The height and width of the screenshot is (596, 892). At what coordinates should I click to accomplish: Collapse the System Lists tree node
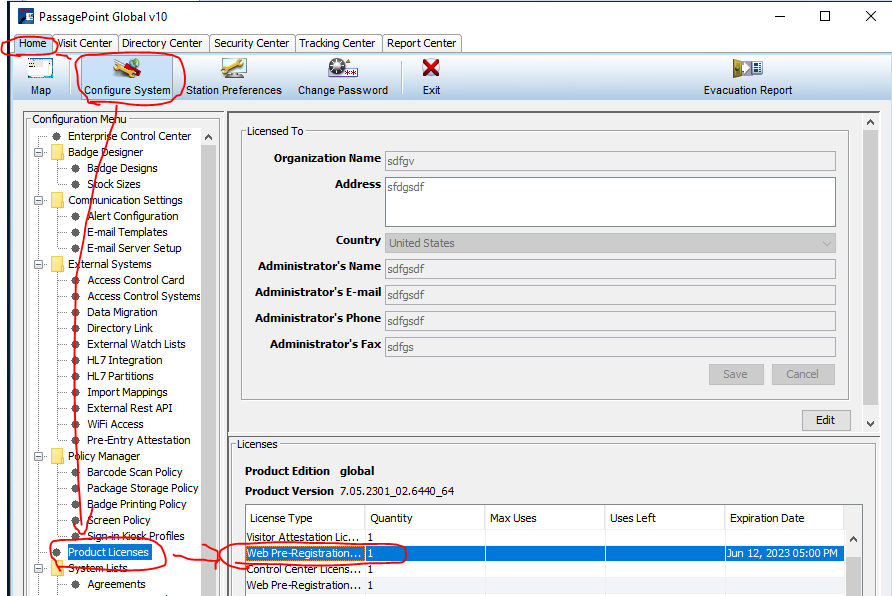39,568
